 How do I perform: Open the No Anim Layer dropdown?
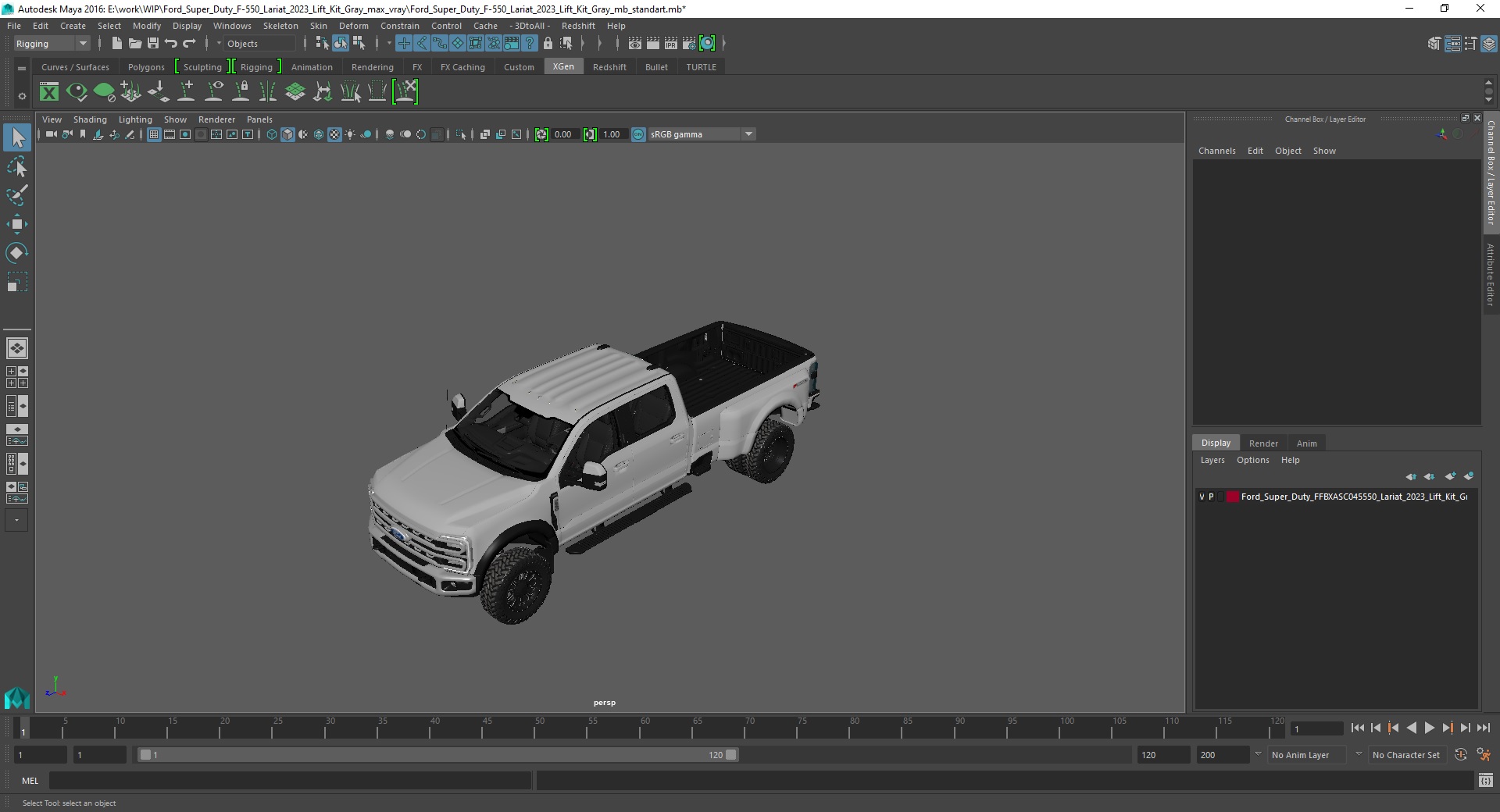[1308, 755]
